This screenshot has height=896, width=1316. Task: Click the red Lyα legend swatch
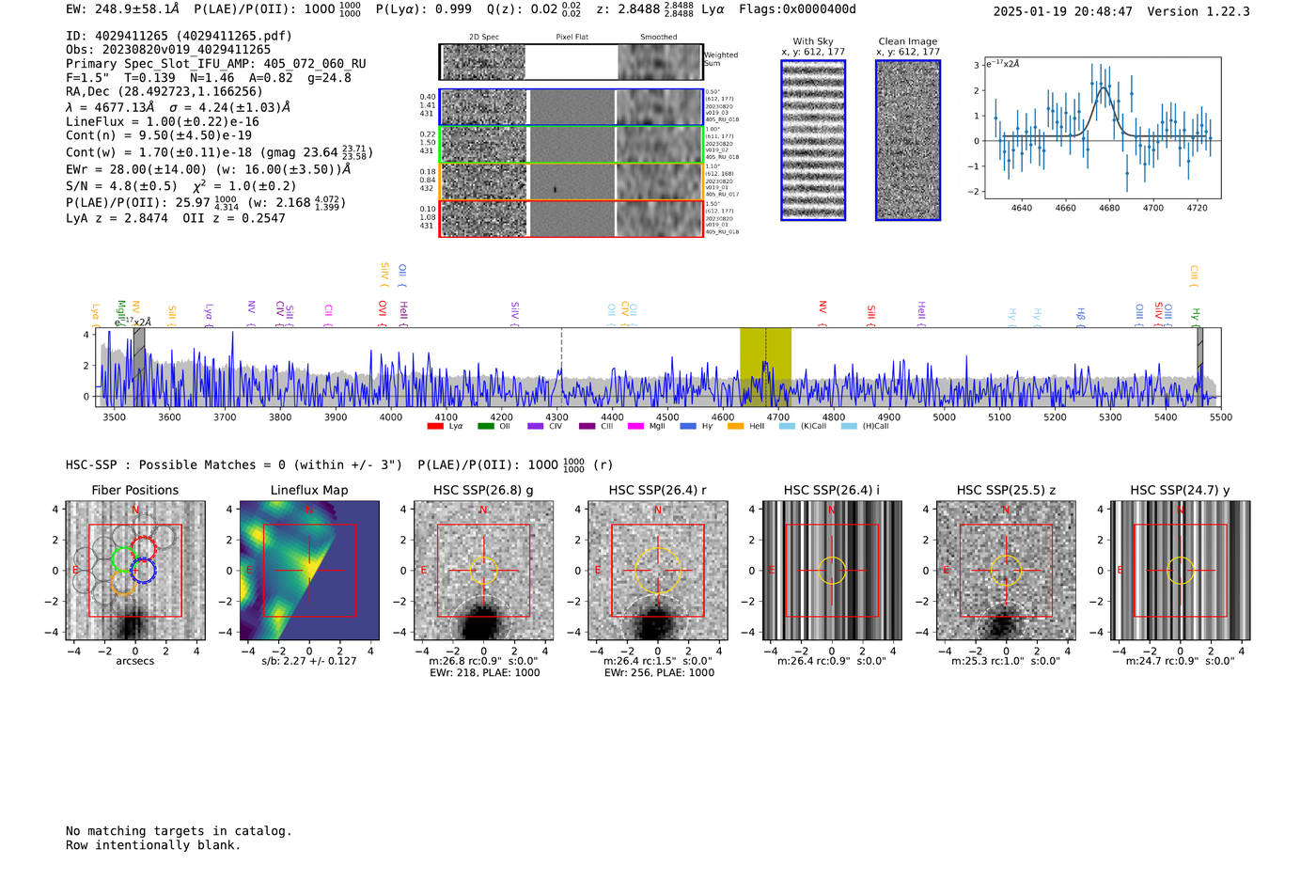click(x=435, y=426)
